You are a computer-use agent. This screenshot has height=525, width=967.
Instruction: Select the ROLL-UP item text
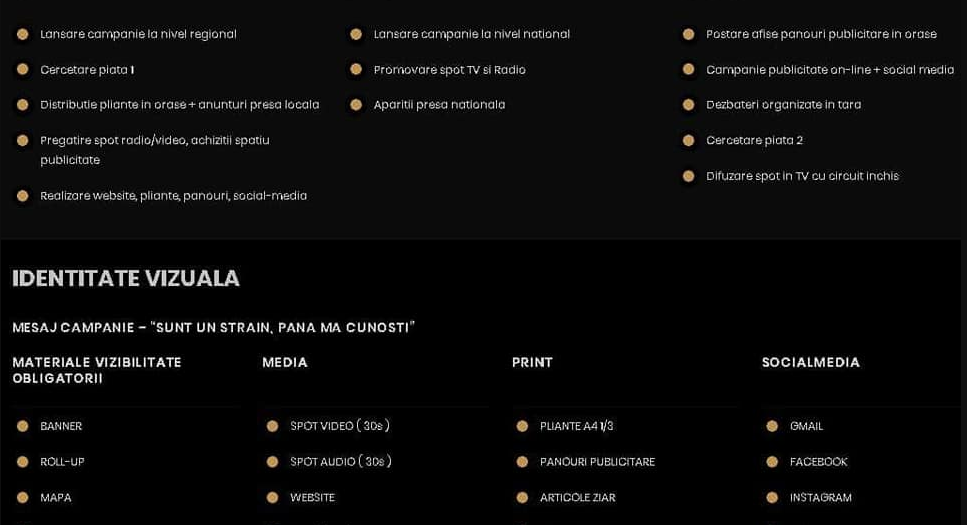62,462
